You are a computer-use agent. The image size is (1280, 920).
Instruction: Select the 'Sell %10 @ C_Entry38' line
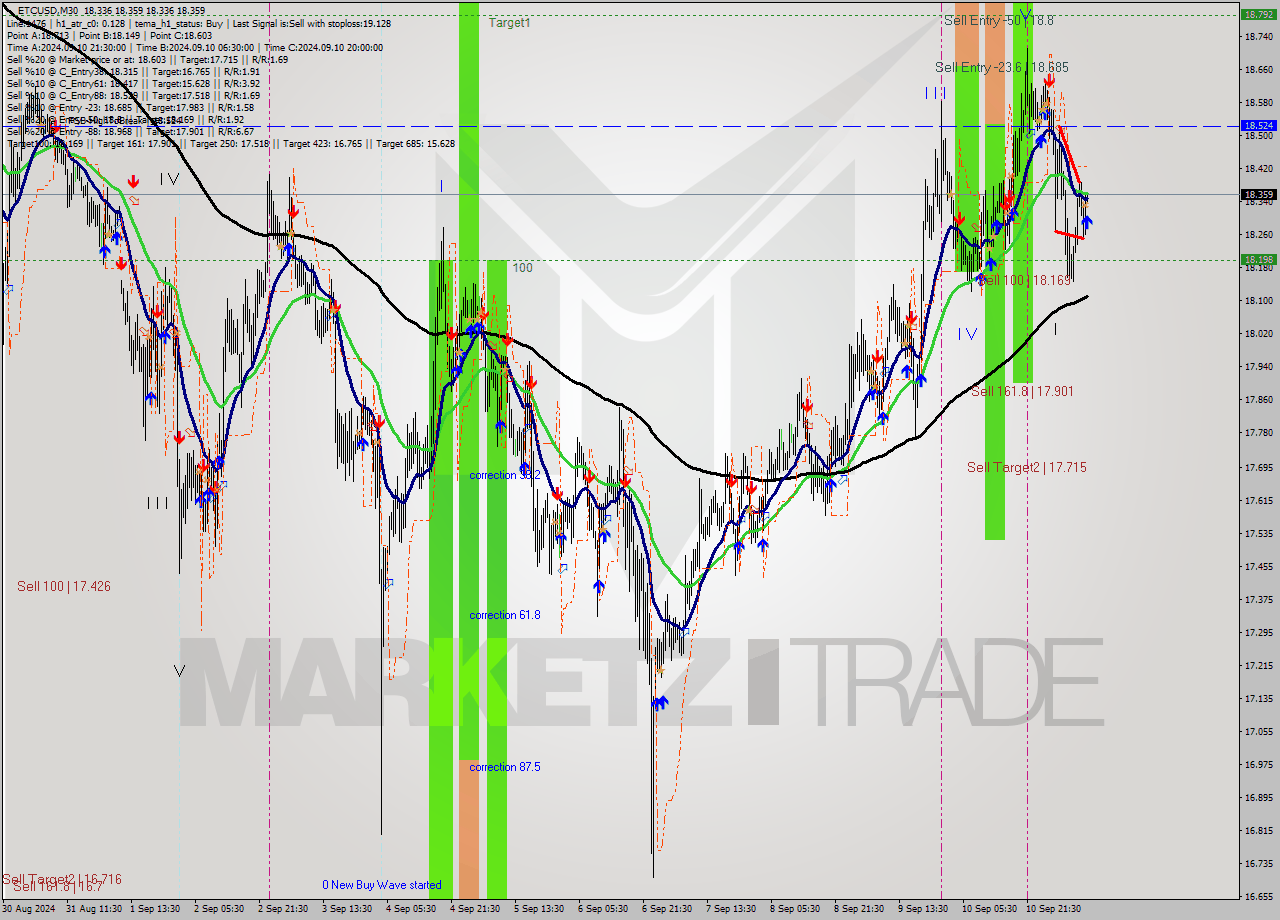[133, 71]
